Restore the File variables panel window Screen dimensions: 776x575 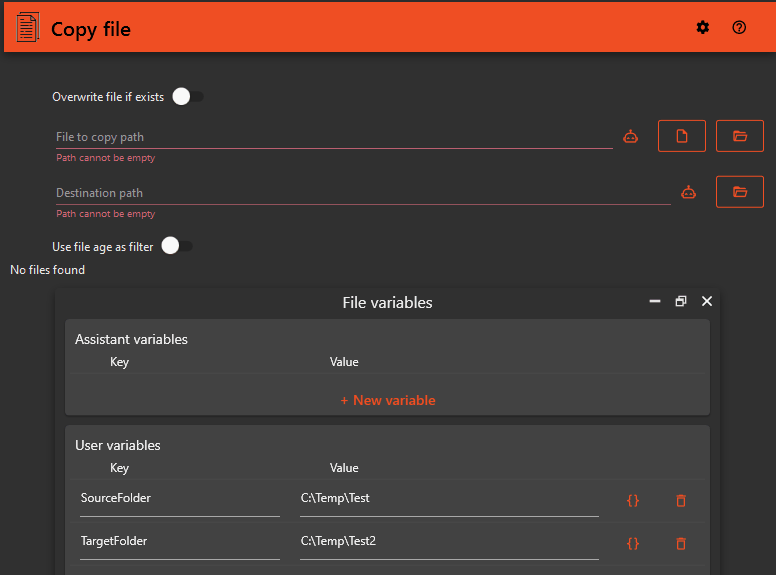coord(681,301)
